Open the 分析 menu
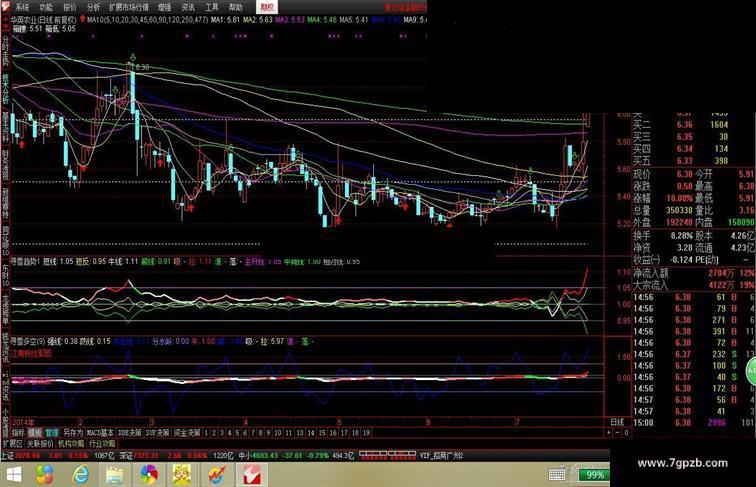The width and height of the screenshot is (756, 487). [x=94, y=7]
